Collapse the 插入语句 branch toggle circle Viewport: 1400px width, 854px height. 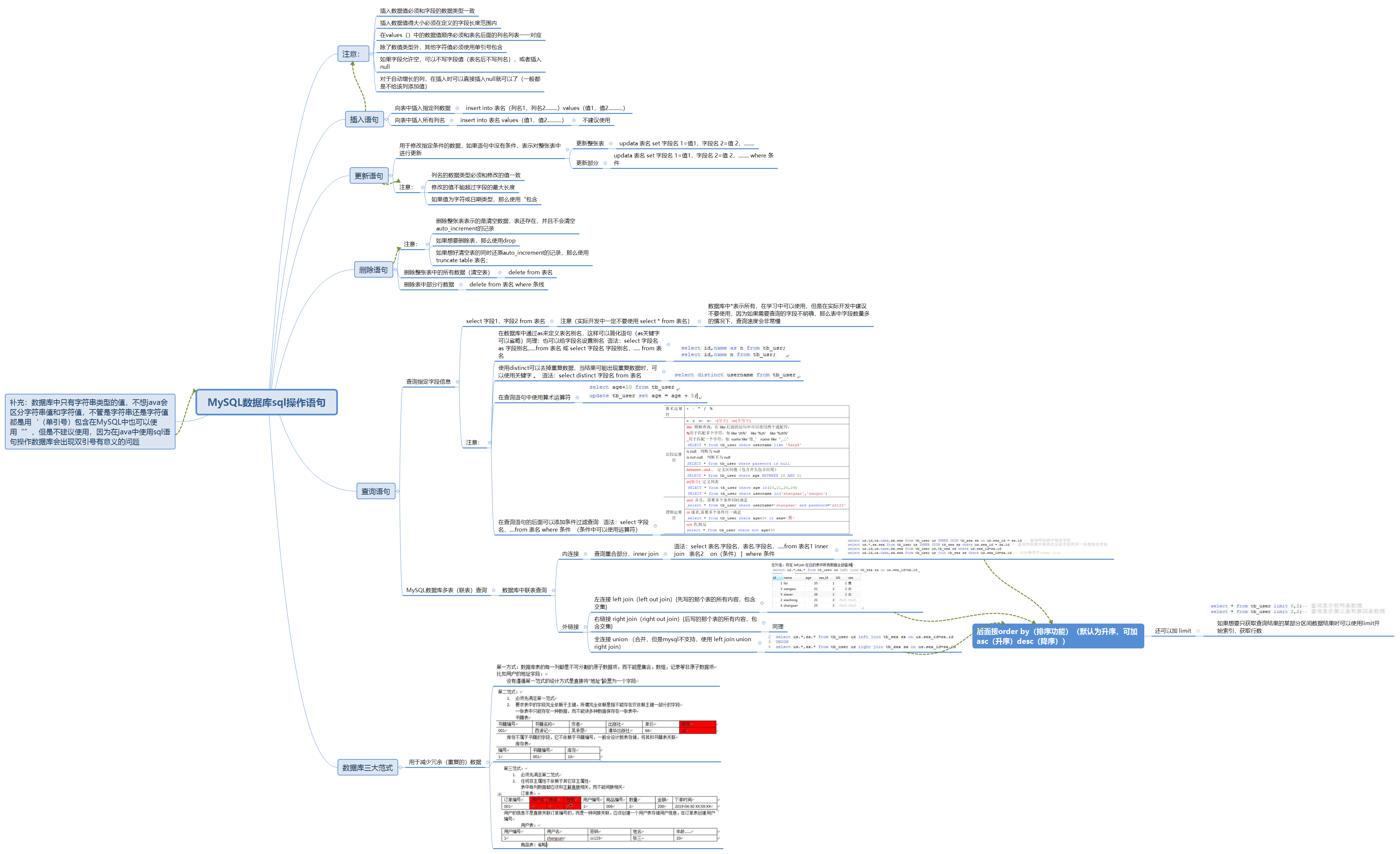point(386,119)
